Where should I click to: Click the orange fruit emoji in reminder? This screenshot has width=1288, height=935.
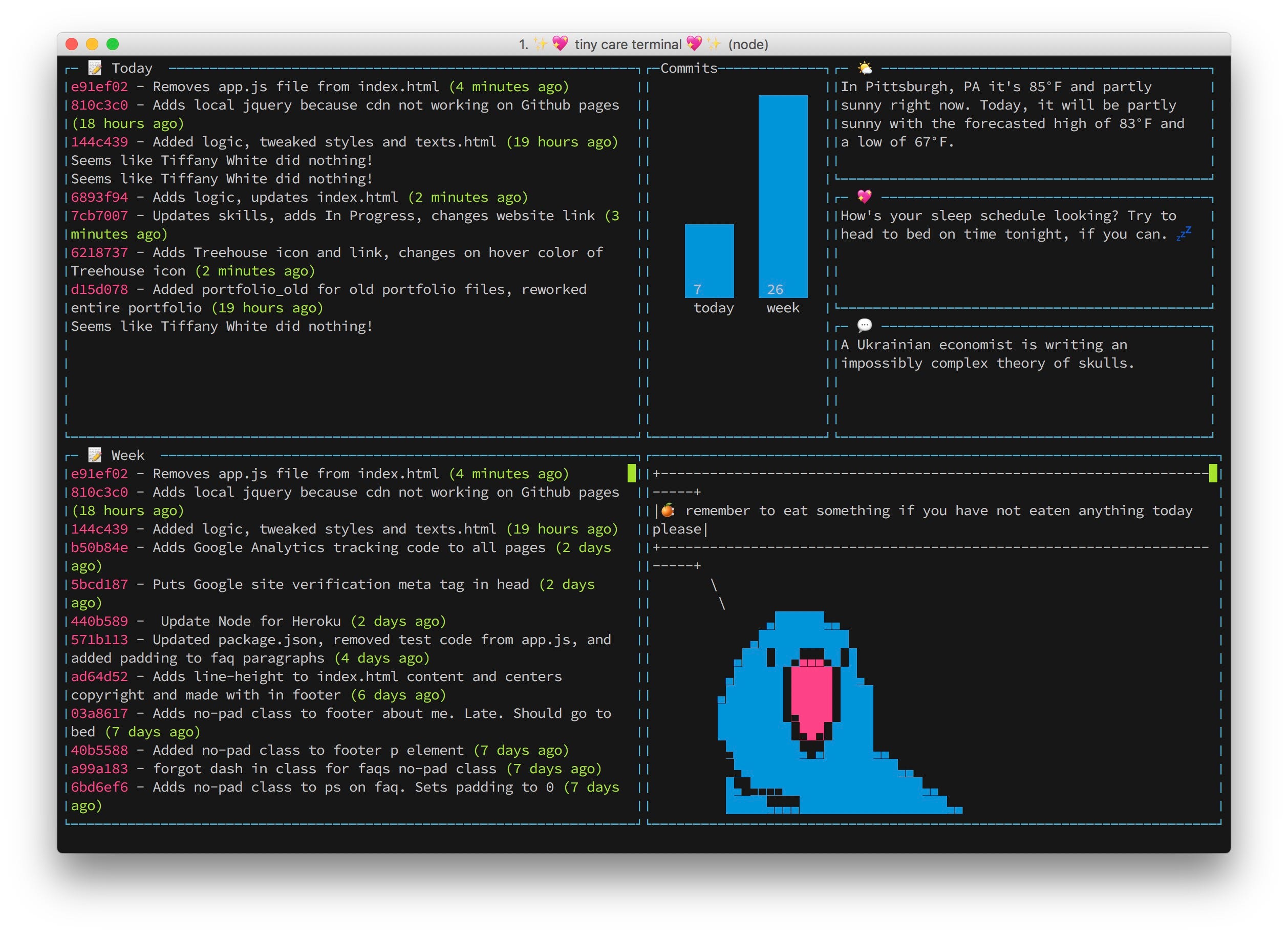click(x=668, y=510)
